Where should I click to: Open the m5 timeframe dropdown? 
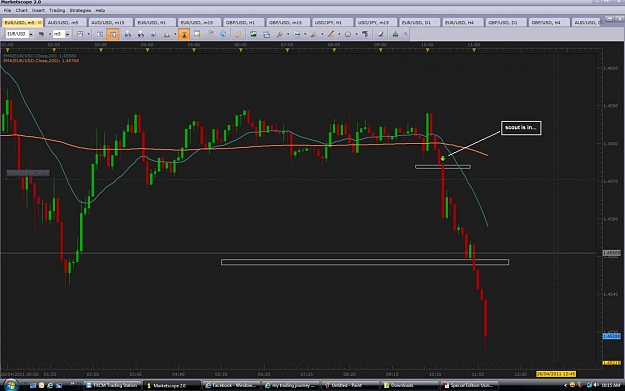[x=67, y=34]
